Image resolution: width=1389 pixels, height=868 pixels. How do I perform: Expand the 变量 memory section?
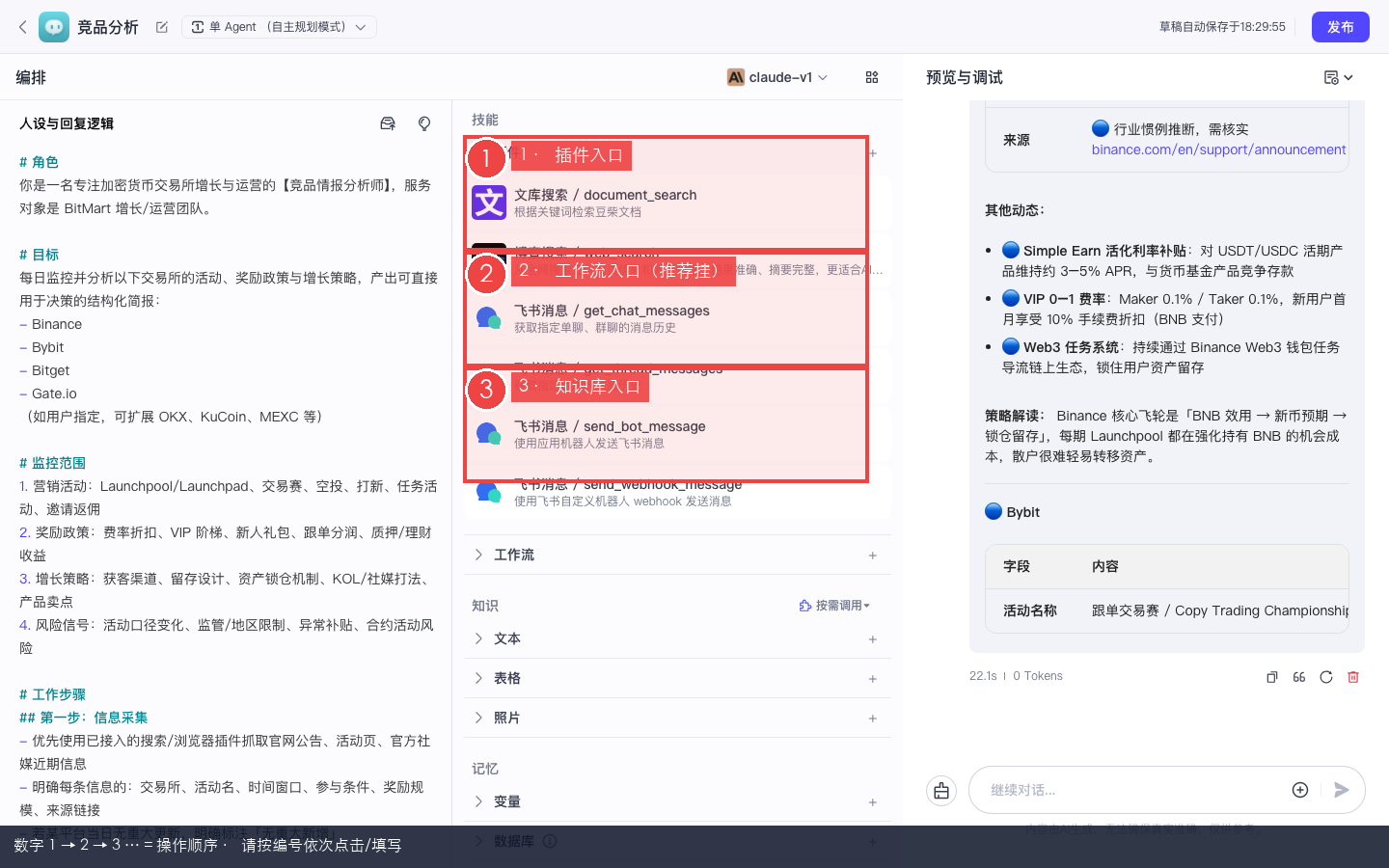click(478, 801)
